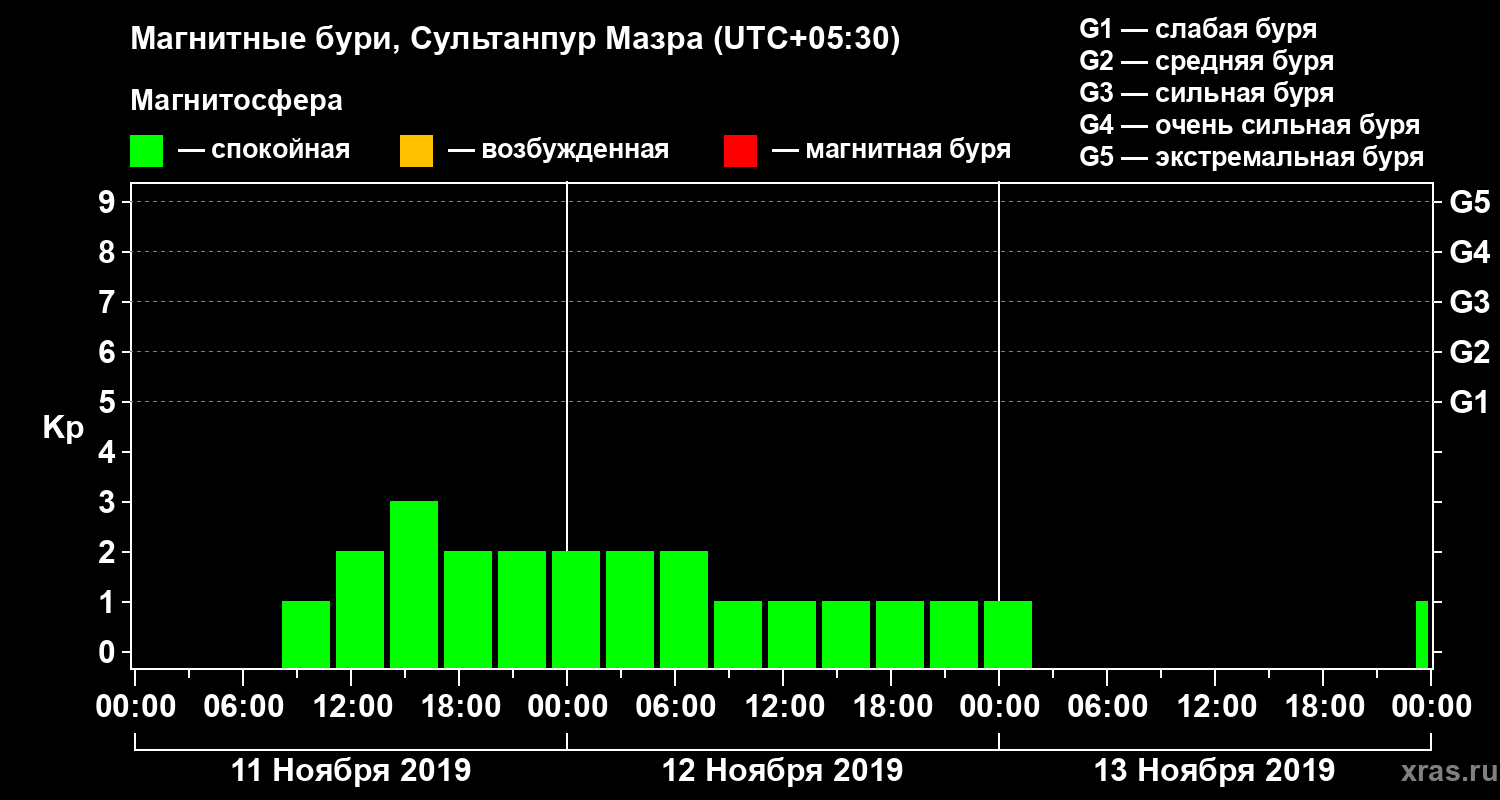Click the green 'спокойная' legend swatch
1500x800 pixels.
(x=147, y=151)
